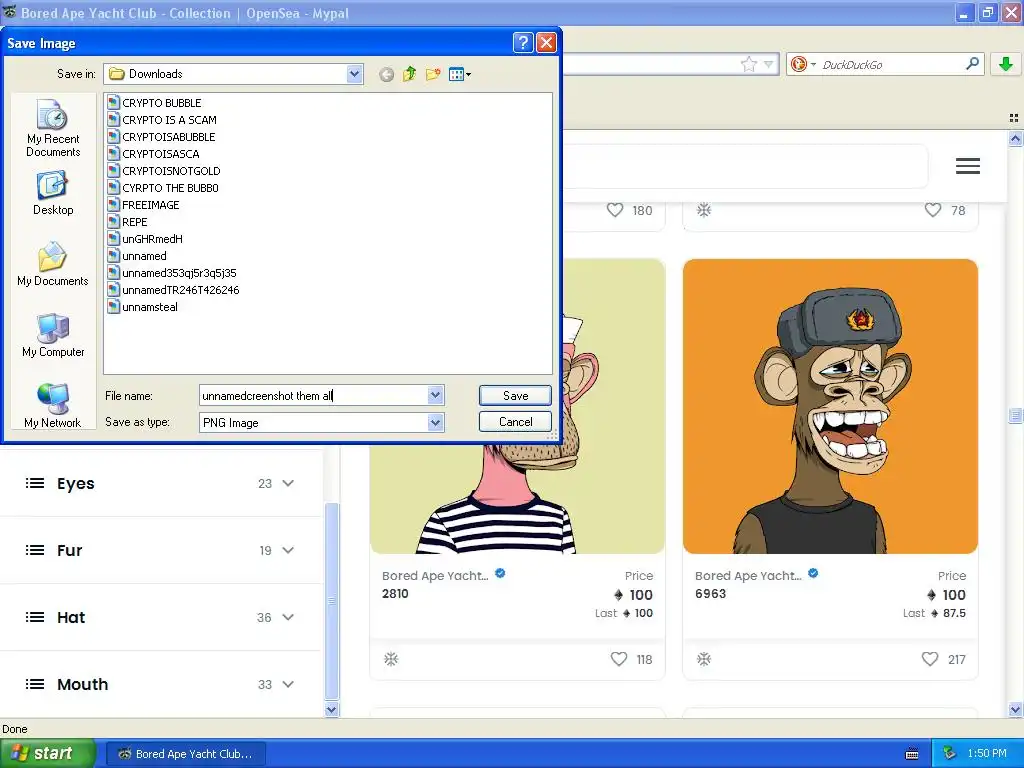Open the OpenSea hamburger menu
Image resolution: width=1024 pixels, height=768 pixels.
(967, 166)
